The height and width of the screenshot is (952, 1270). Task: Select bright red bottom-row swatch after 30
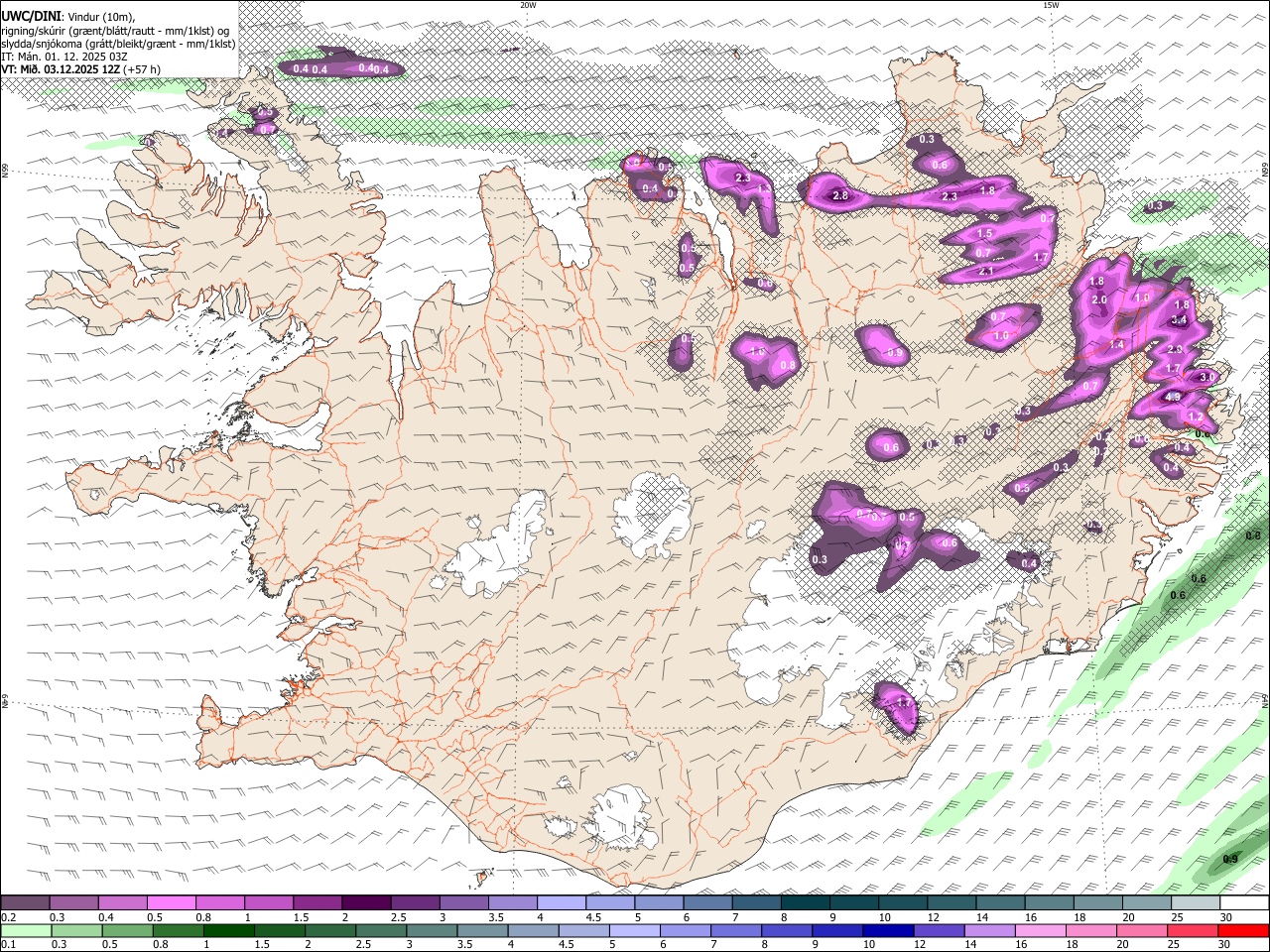click(x=1243, y=930)
